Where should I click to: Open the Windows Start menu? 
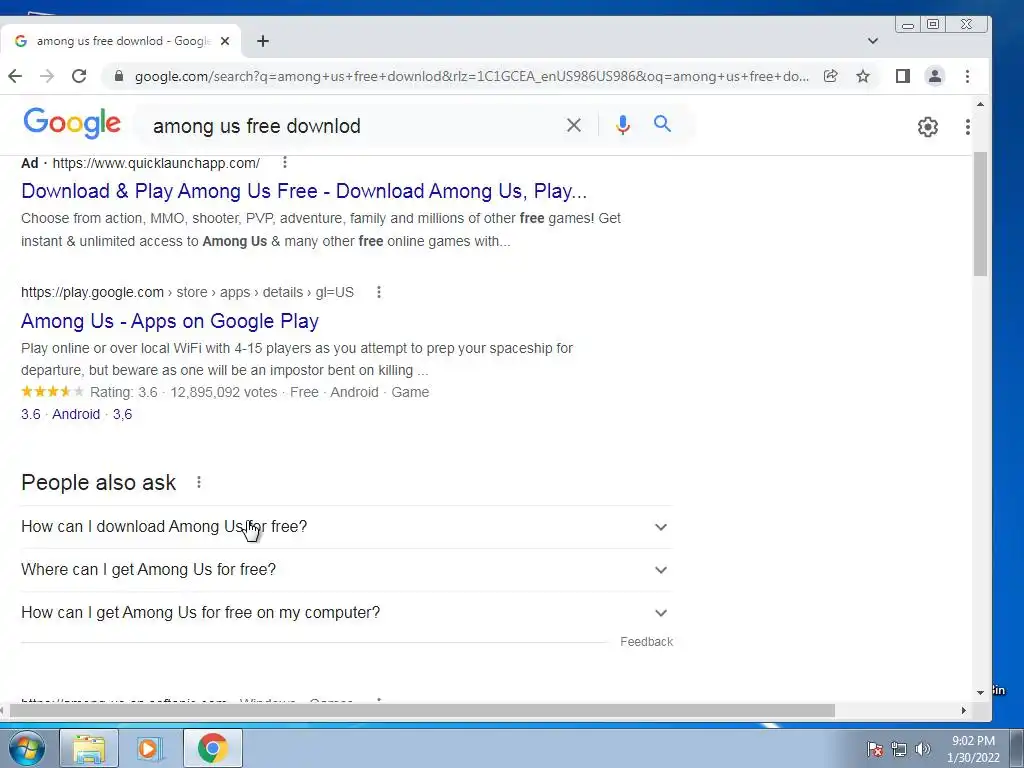(x=26, y=748)
